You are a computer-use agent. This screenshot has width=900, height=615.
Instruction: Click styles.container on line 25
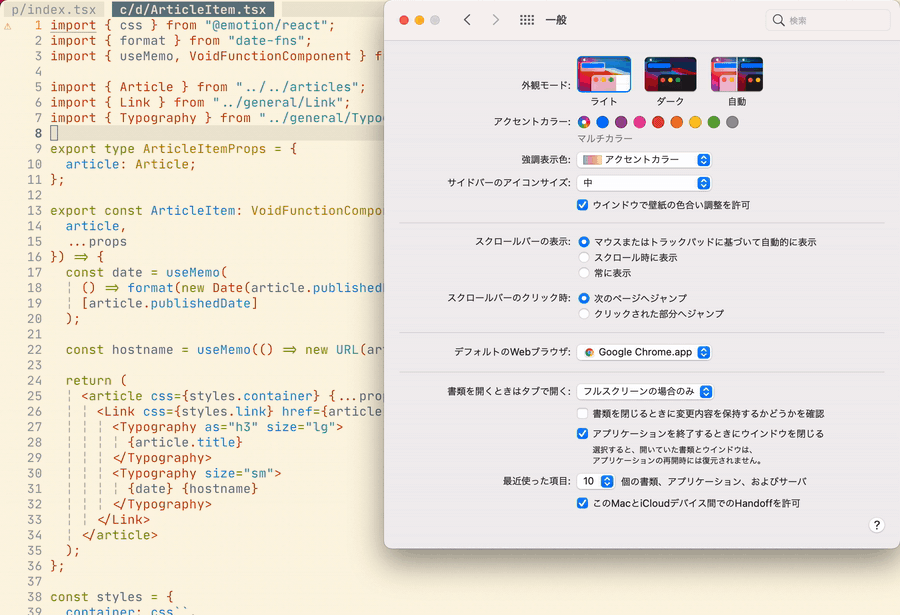pos(251,396)
